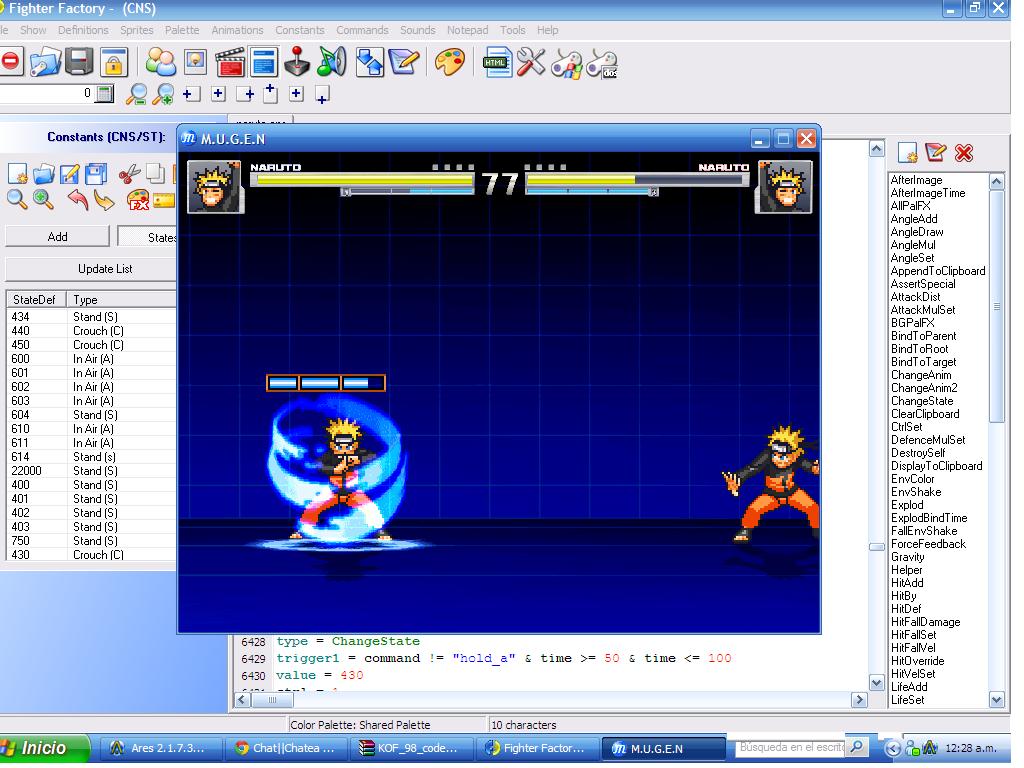
Task: Open the Palette editor painter's palette icon
Action: 450,63
